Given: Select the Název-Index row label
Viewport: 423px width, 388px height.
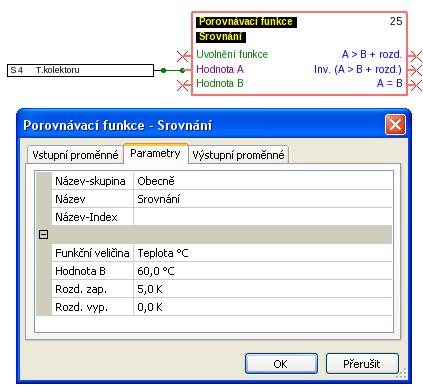Looking at the screenshot, I should click(92, 217).
